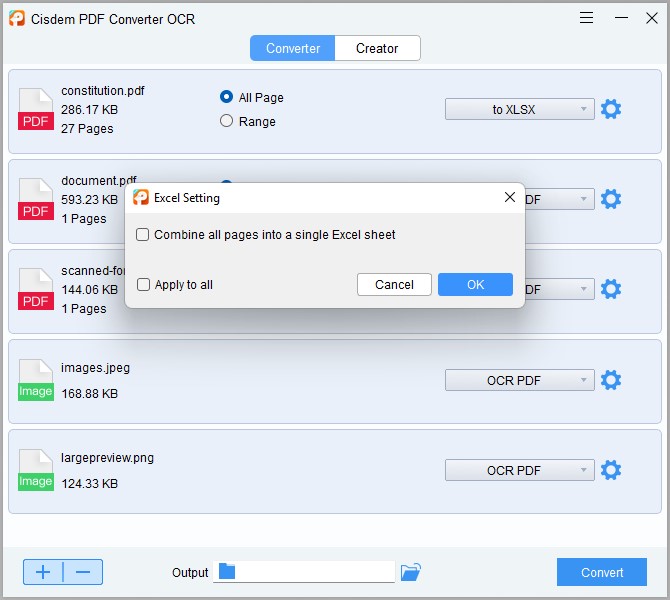The width and height of the screenshot is (670, 600).
Task: Click the 144.06 KB size text
Action: 89,290
